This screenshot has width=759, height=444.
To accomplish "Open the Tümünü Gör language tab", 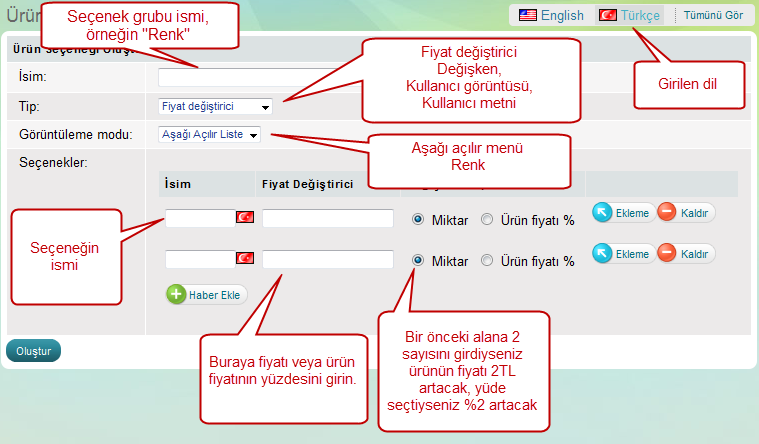I will click(x=712, y=15).
